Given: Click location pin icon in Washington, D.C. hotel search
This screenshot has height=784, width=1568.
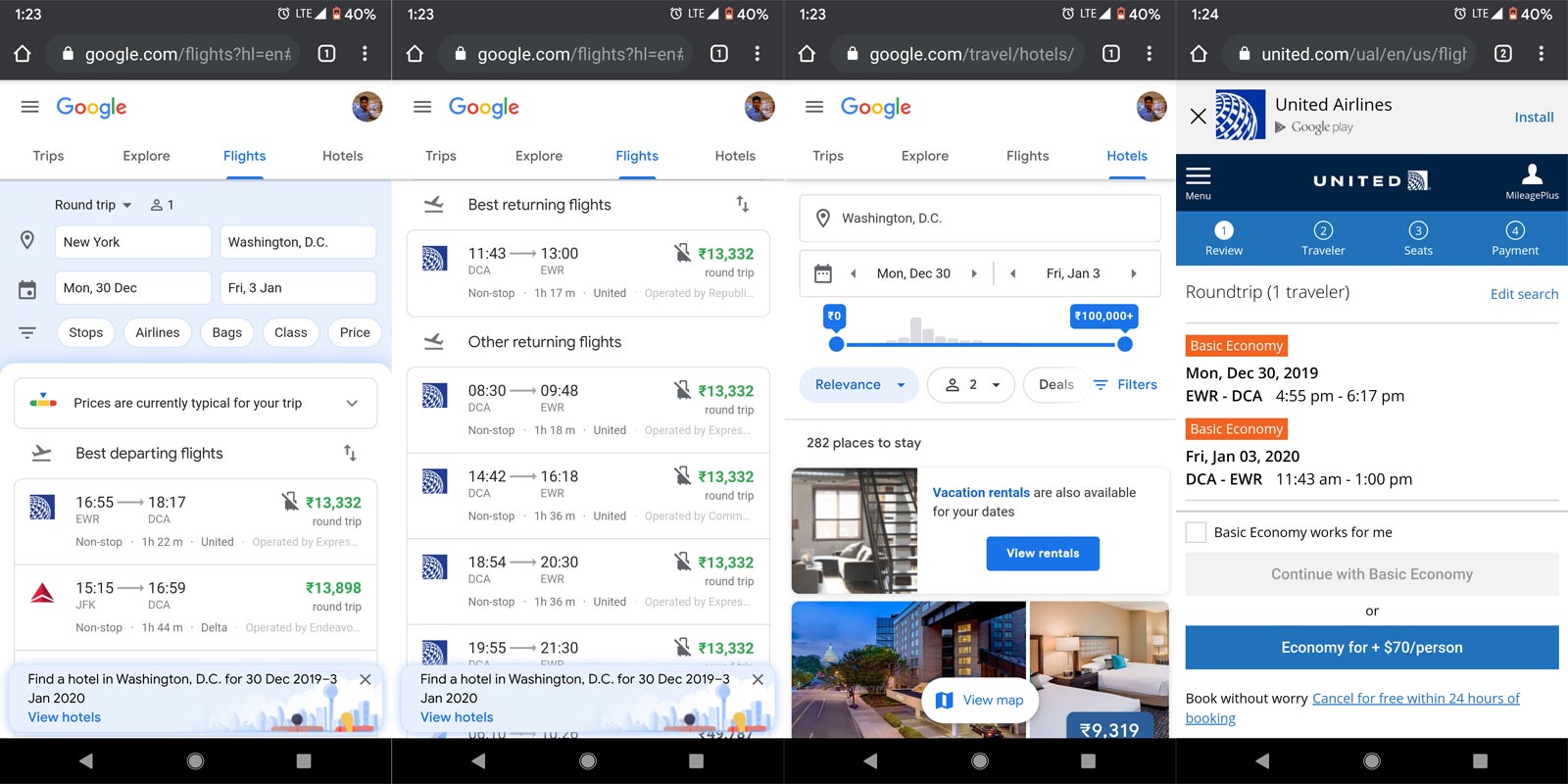Looking at the screenshot, I should click(823, 218).
